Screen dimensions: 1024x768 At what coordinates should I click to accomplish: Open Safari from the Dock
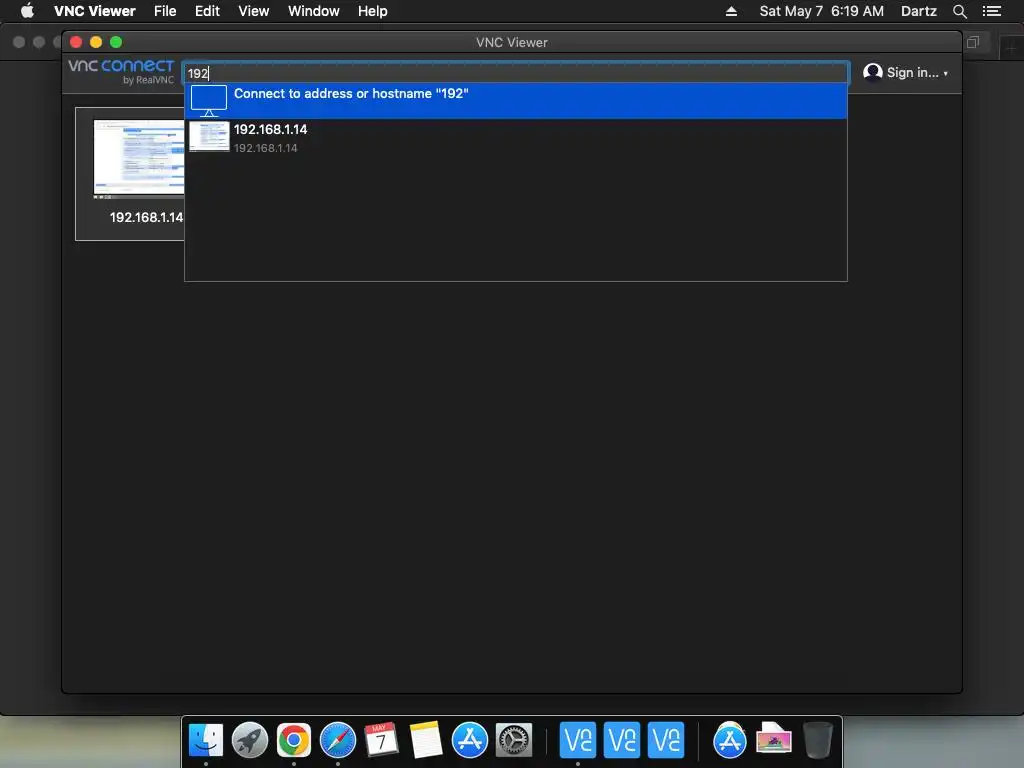pyautogui.click(x=338, y=740)
